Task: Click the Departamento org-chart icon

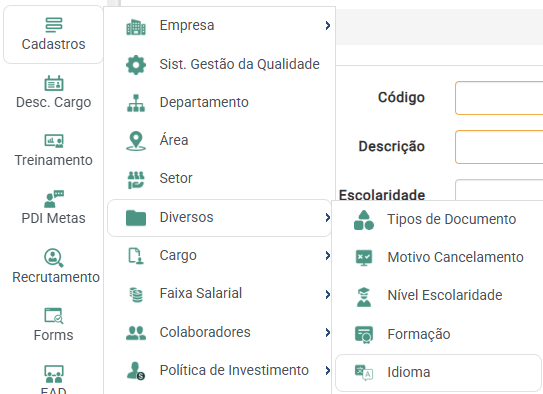Action: tap(136, 103)
